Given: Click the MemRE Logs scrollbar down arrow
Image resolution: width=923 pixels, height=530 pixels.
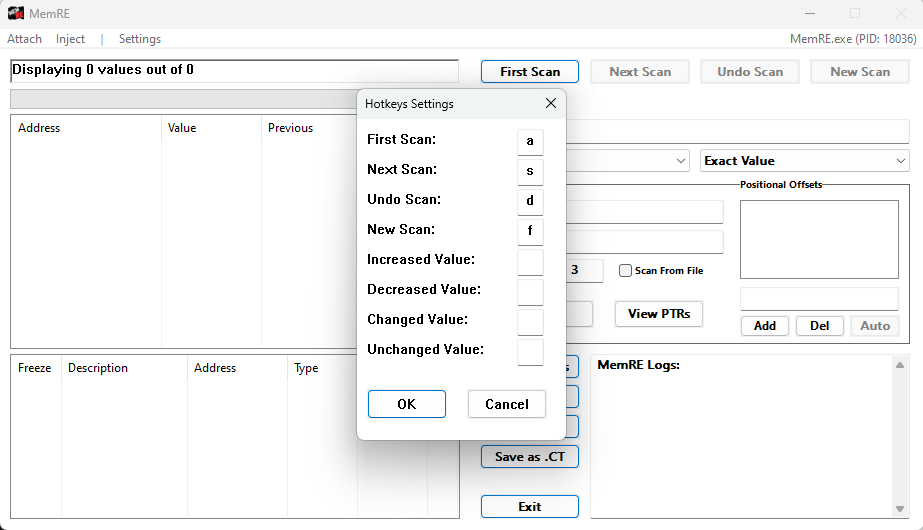Looking at the screenshot, I should click(x=901, y=508).
